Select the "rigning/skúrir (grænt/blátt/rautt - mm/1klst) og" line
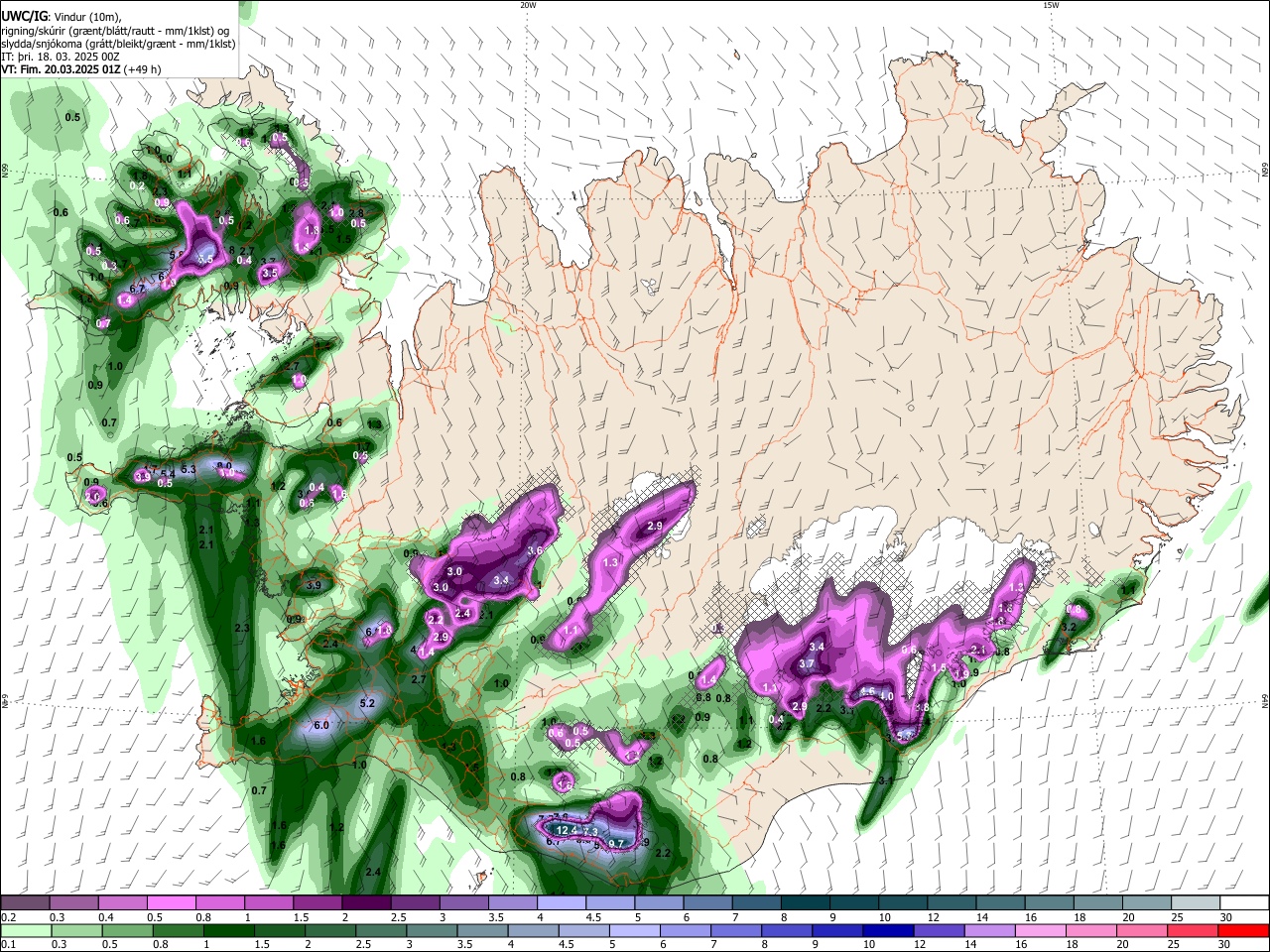 [116, 31]
